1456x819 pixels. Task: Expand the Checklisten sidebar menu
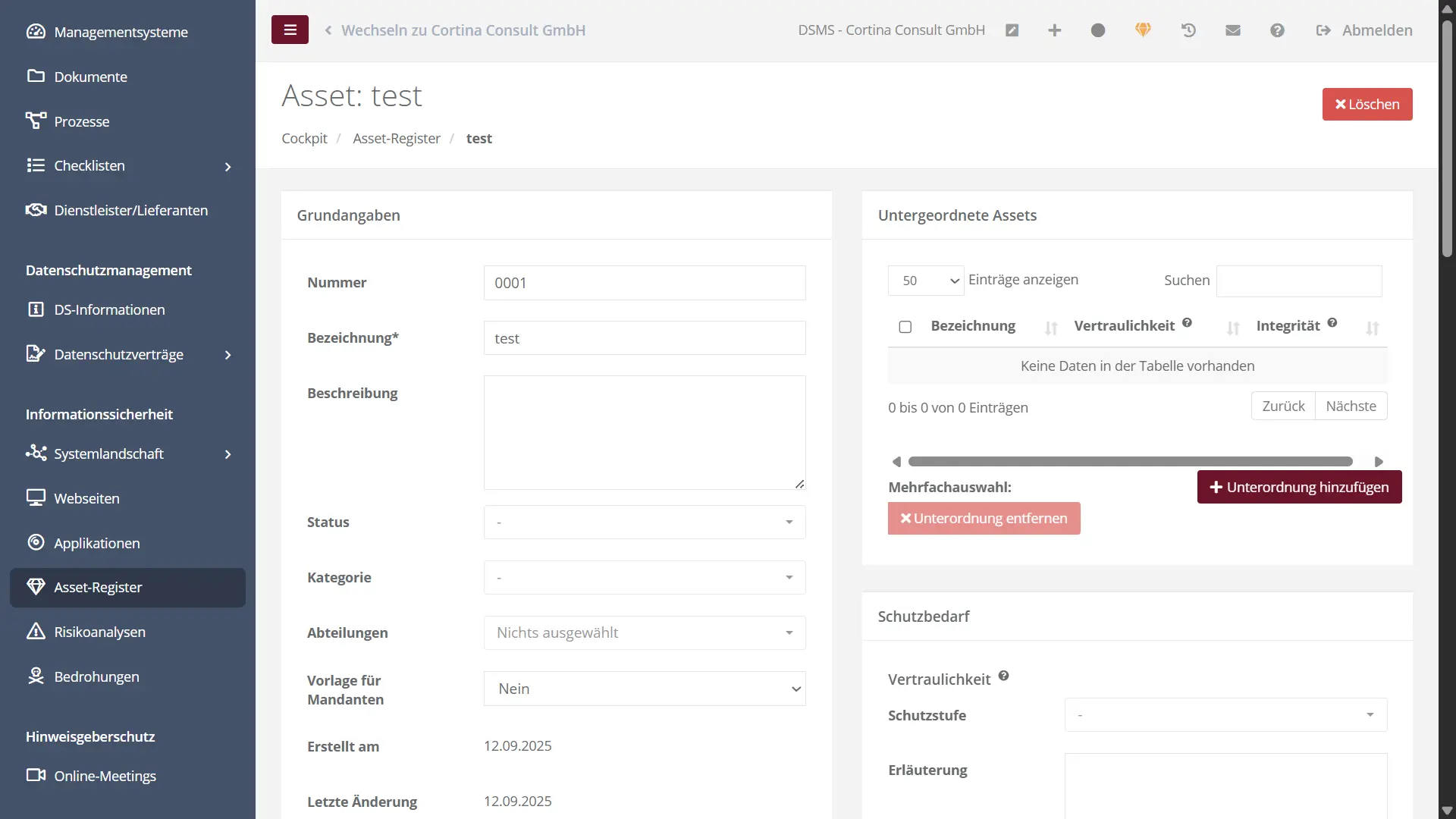127,166
